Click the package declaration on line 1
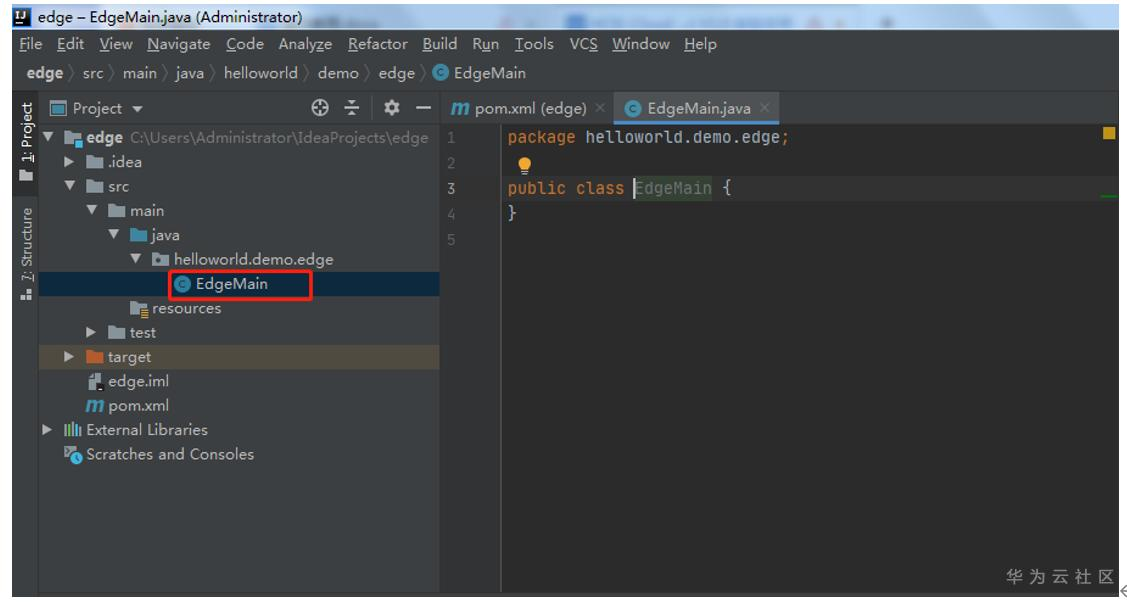 648,137
